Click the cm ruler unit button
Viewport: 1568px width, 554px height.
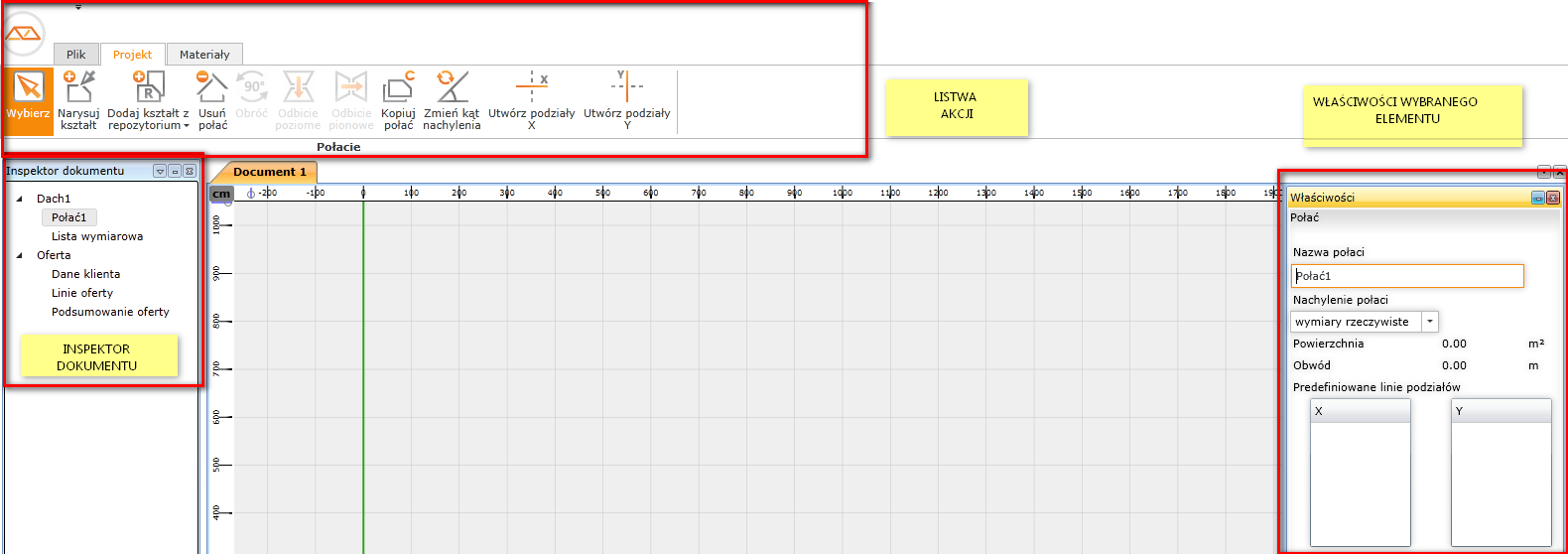tap(221, 194)
